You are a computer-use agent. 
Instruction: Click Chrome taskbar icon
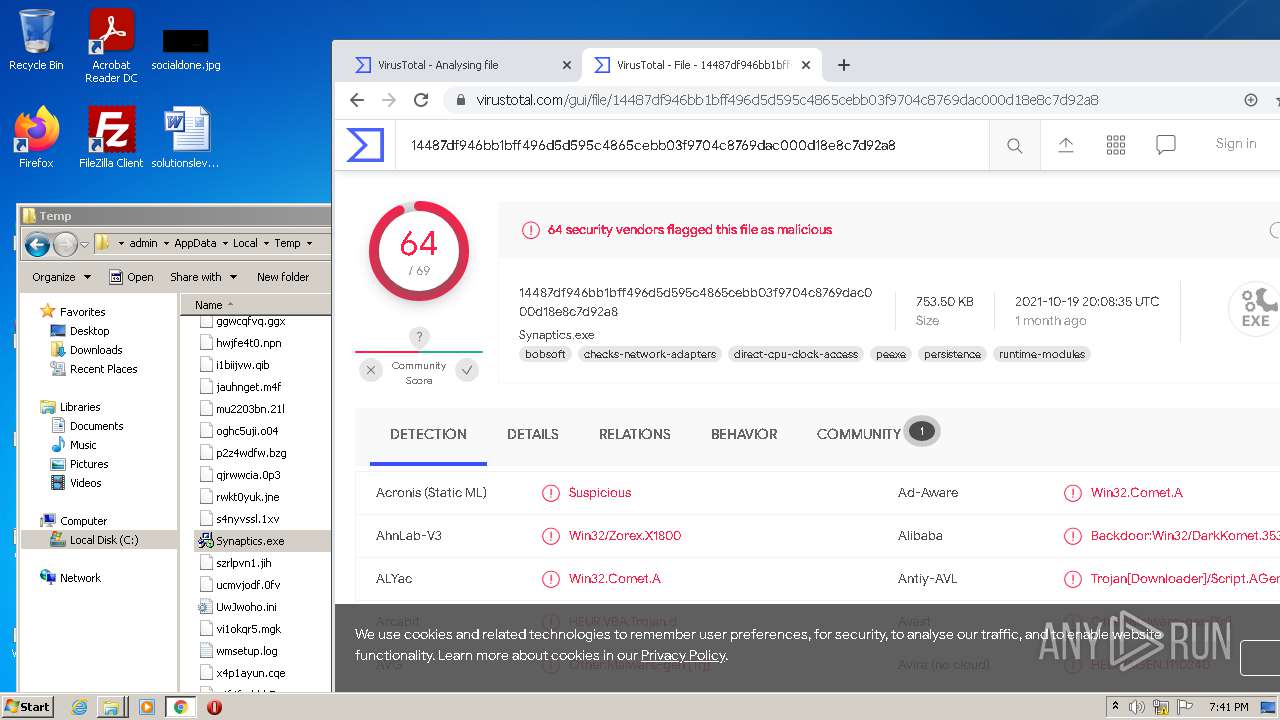click(x=180, y=707)
